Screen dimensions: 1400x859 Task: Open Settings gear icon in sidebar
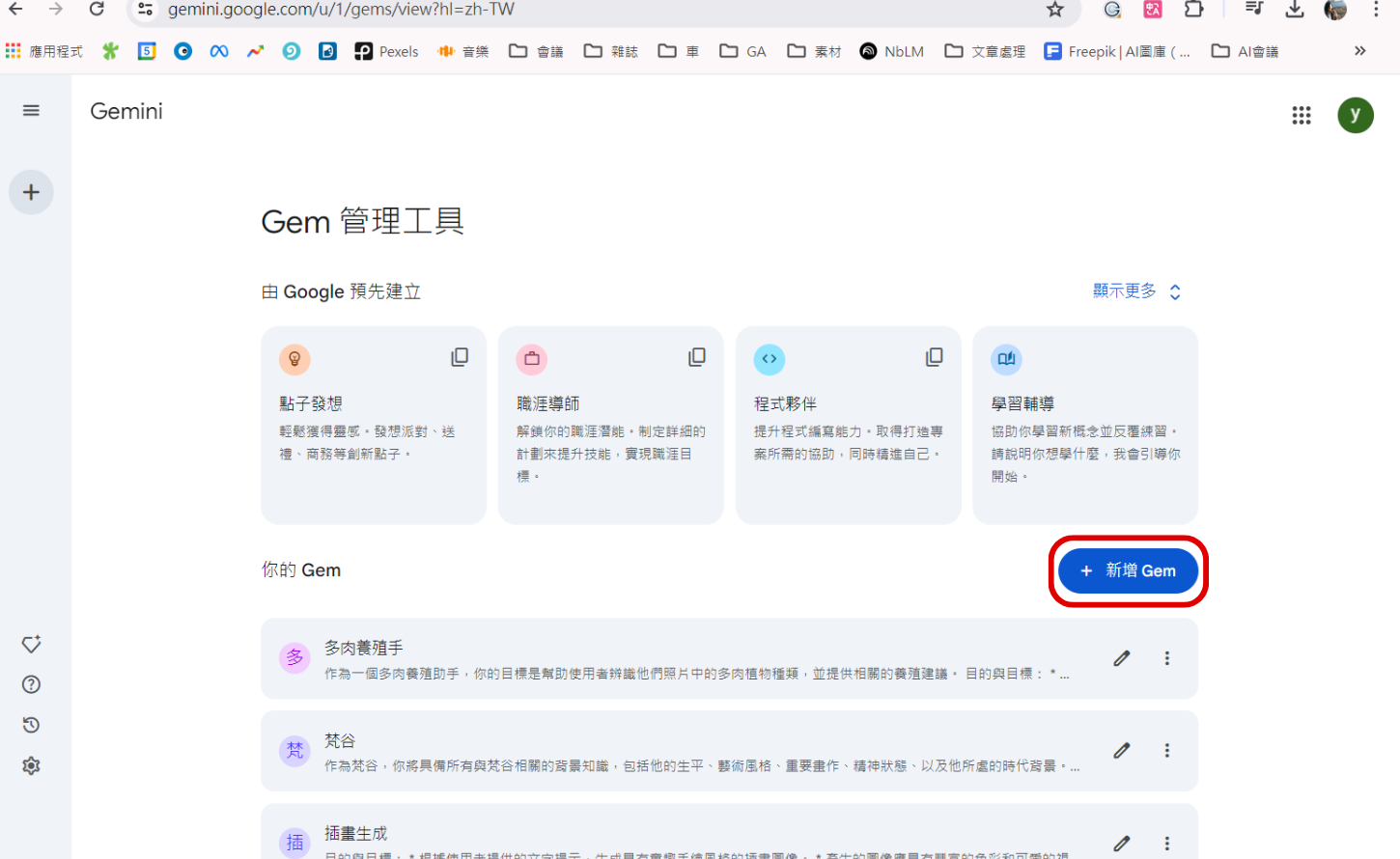point(31,765)
